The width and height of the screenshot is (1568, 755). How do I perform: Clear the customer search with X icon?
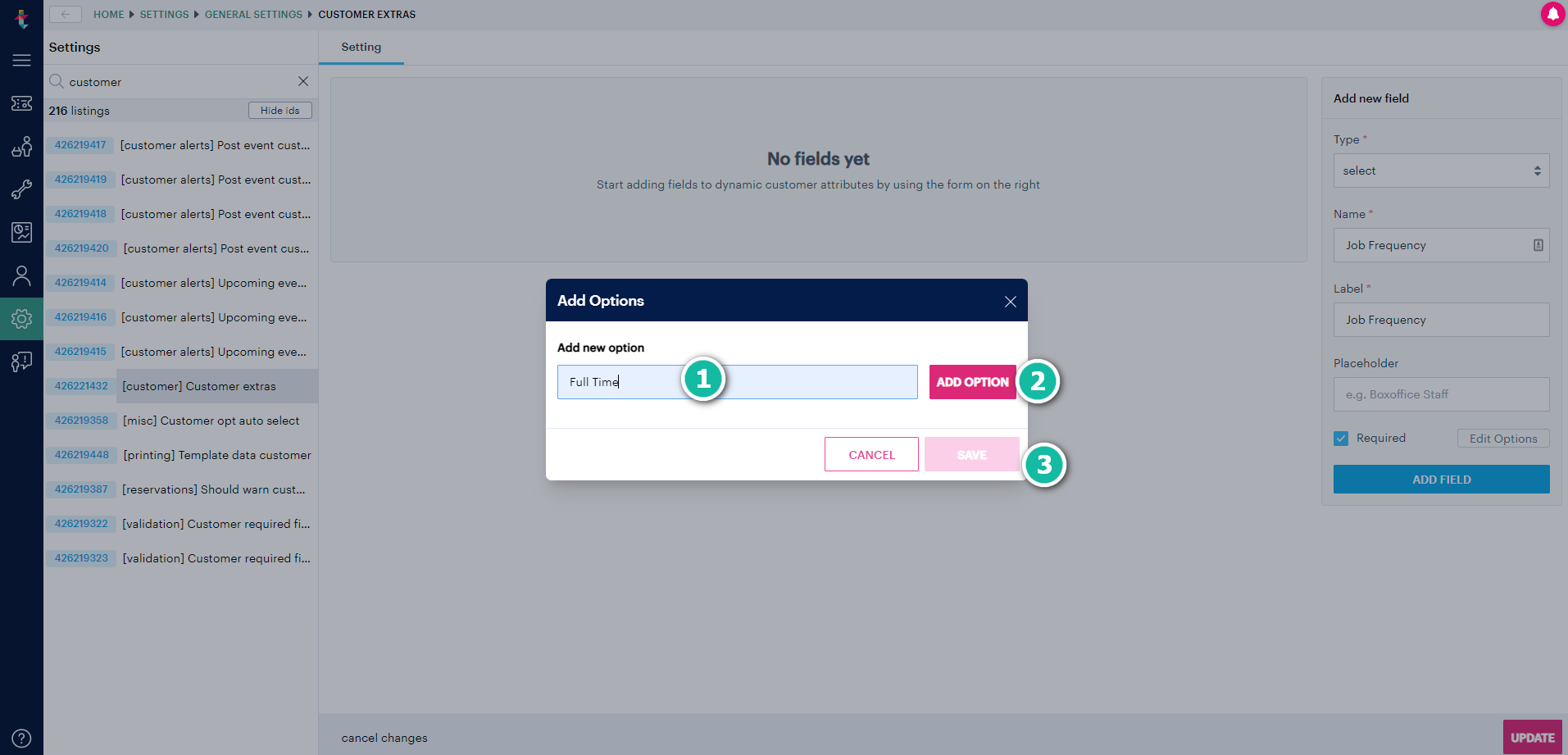(303, 81)
